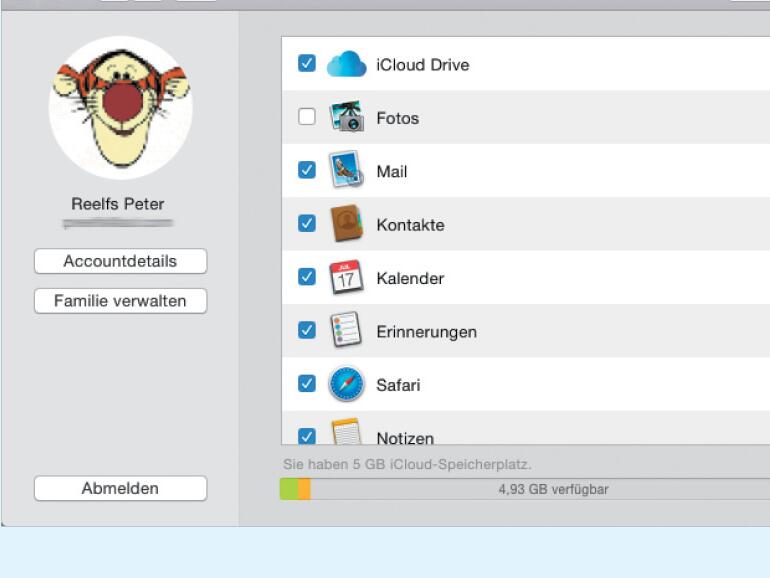Disable the Notizen checkbox
The image size is (770, 578).
pyautogui.click(x=307, y=436)
